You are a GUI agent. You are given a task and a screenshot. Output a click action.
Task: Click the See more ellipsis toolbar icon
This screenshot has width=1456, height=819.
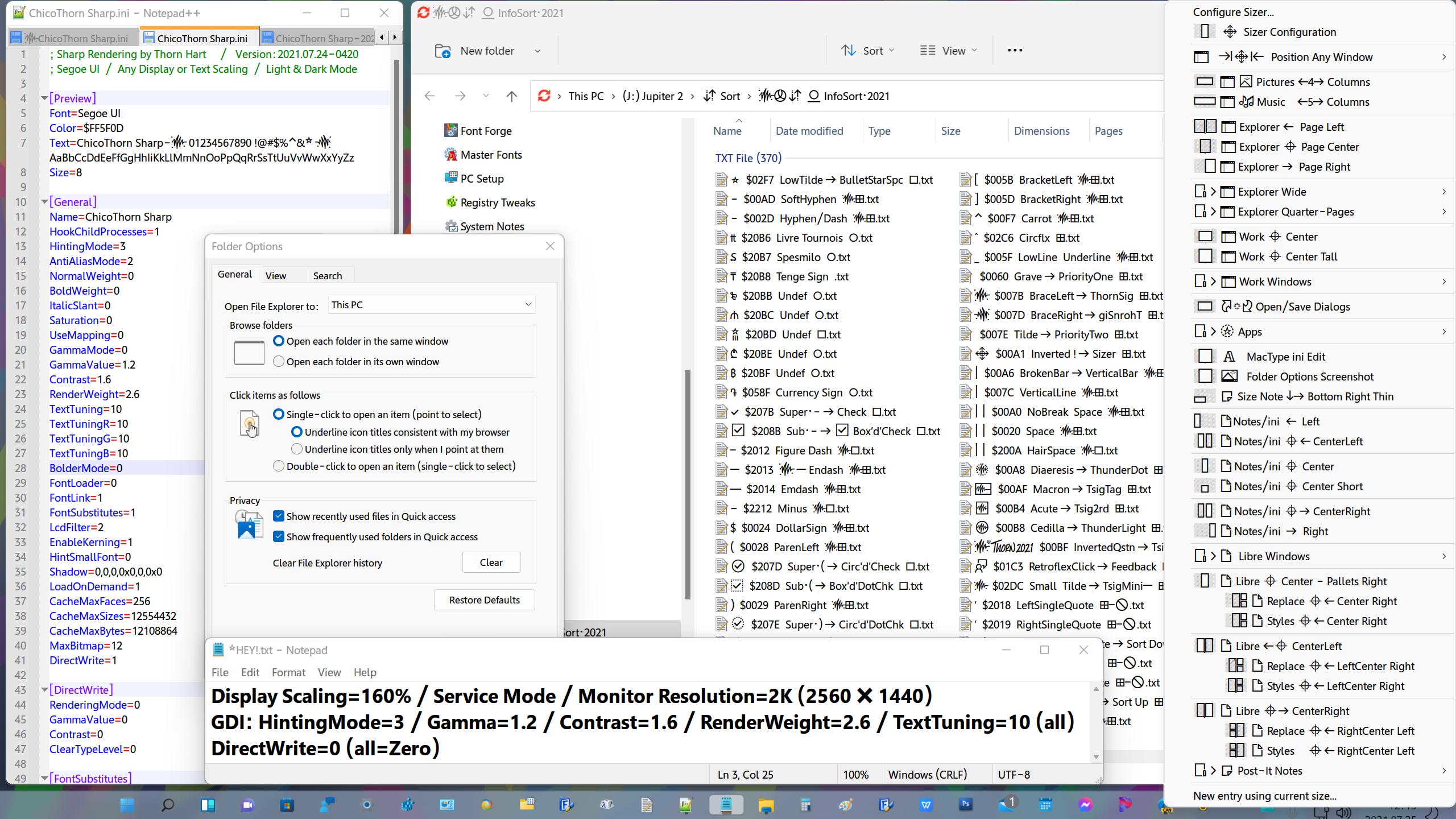point(1014,51)
